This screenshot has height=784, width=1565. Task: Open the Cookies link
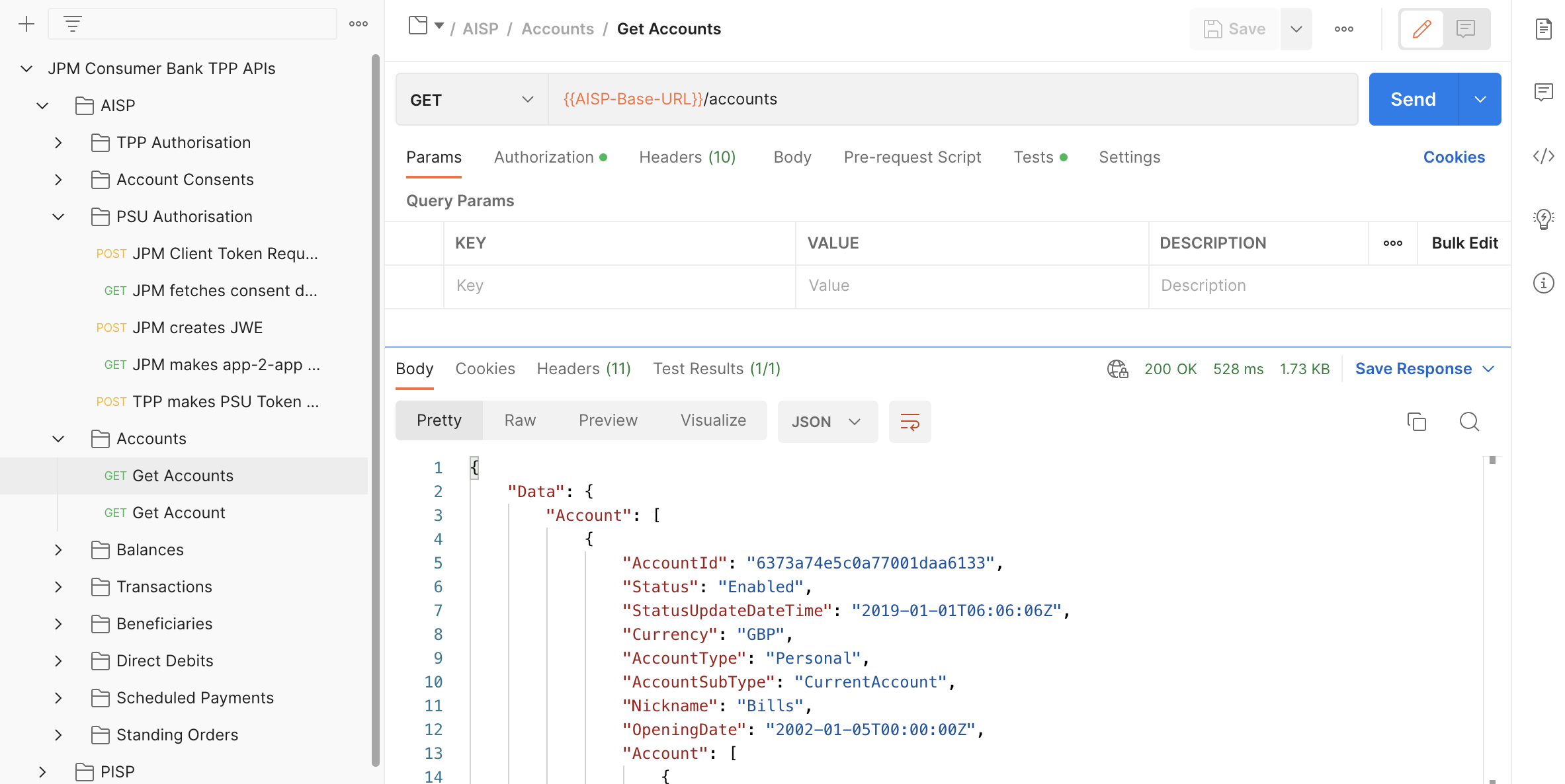[x=1454, y=157]
